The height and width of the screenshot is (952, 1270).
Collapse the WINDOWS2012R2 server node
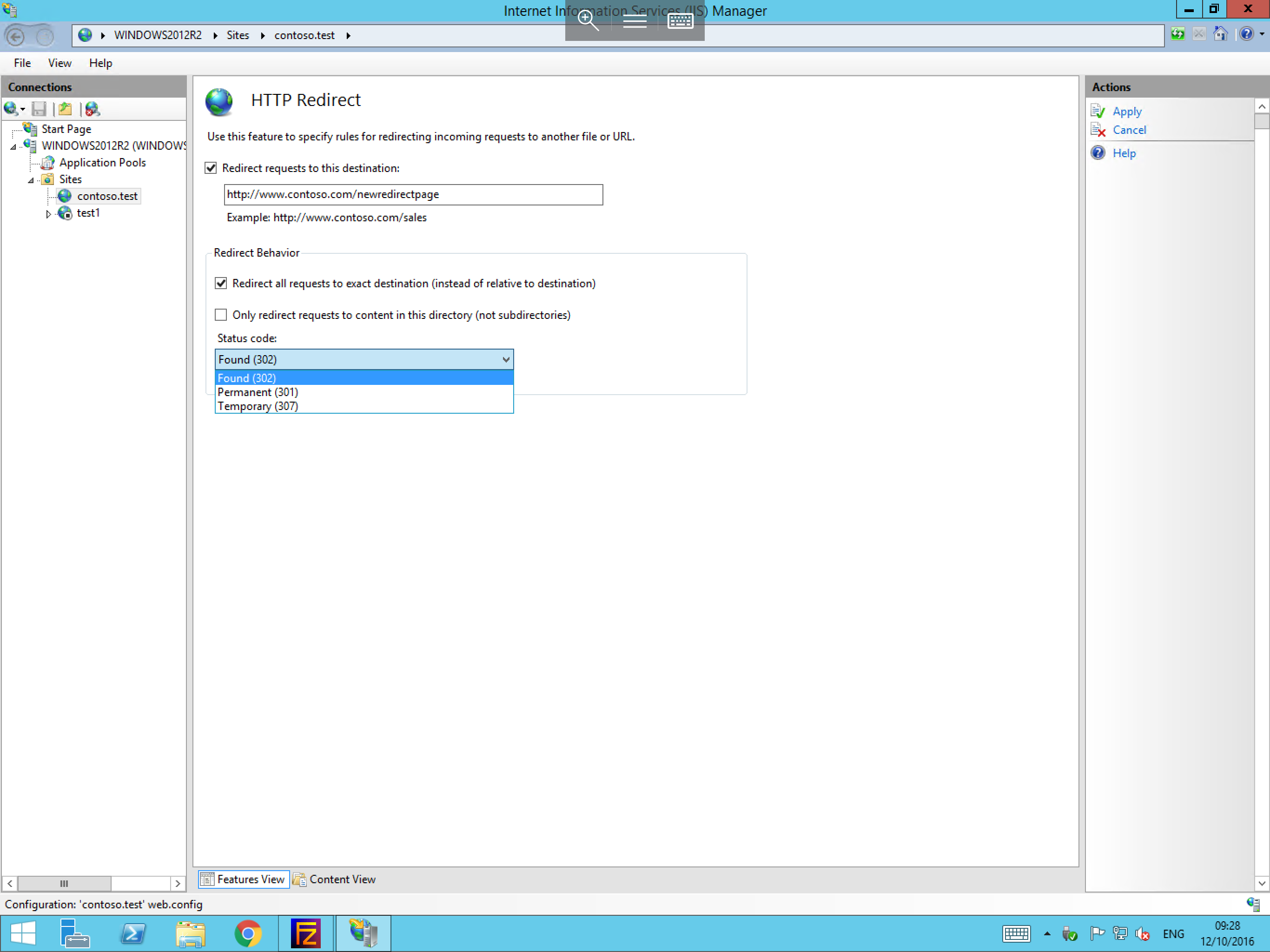point(13,146)
